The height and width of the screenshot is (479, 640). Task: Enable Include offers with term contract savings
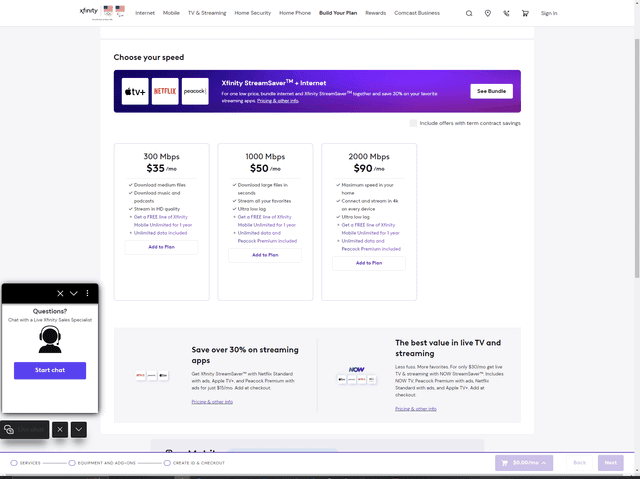[x=413, y=123]
